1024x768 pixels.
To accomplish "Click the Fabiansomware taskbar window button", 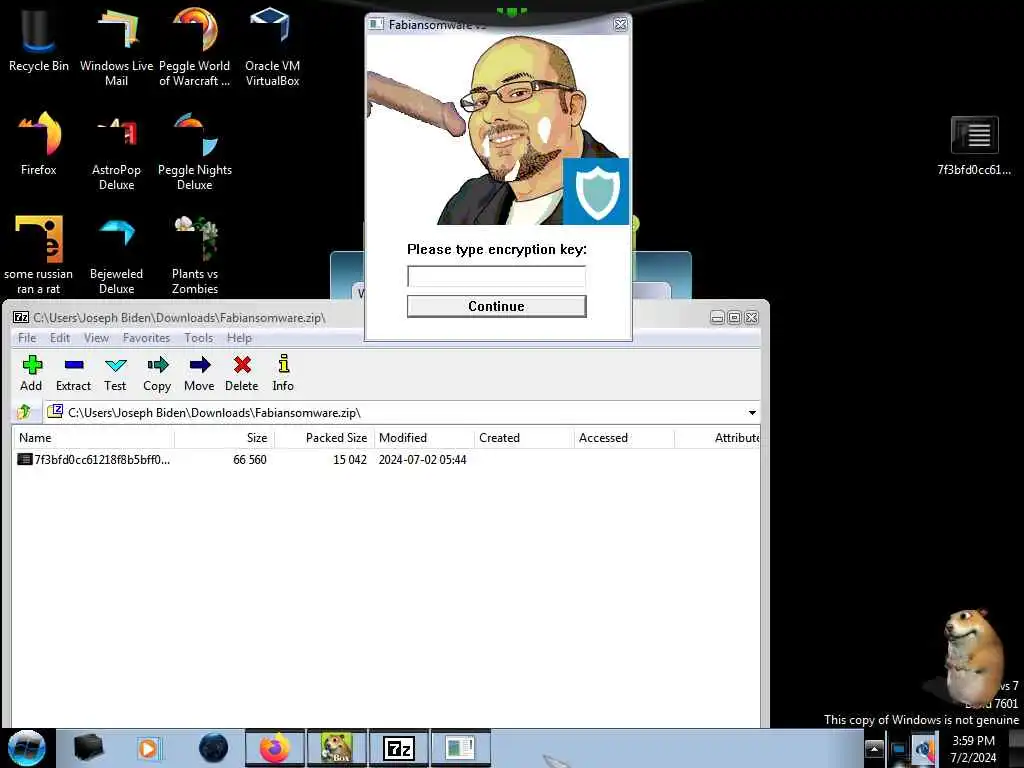I will coord(460,748).
